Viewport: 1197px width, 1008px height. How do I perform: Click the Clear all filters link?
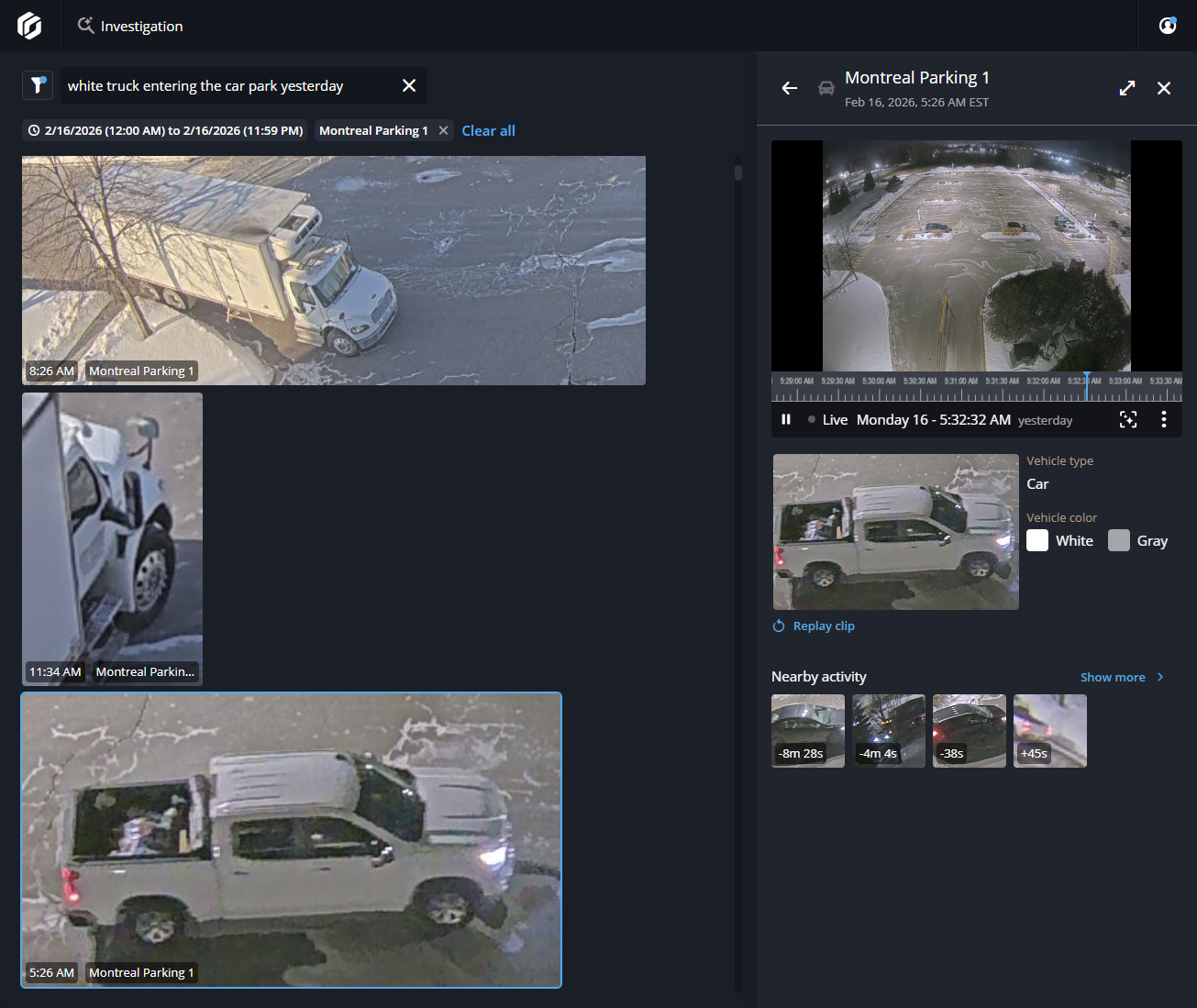pyautogui.click(x=488, y=130)
